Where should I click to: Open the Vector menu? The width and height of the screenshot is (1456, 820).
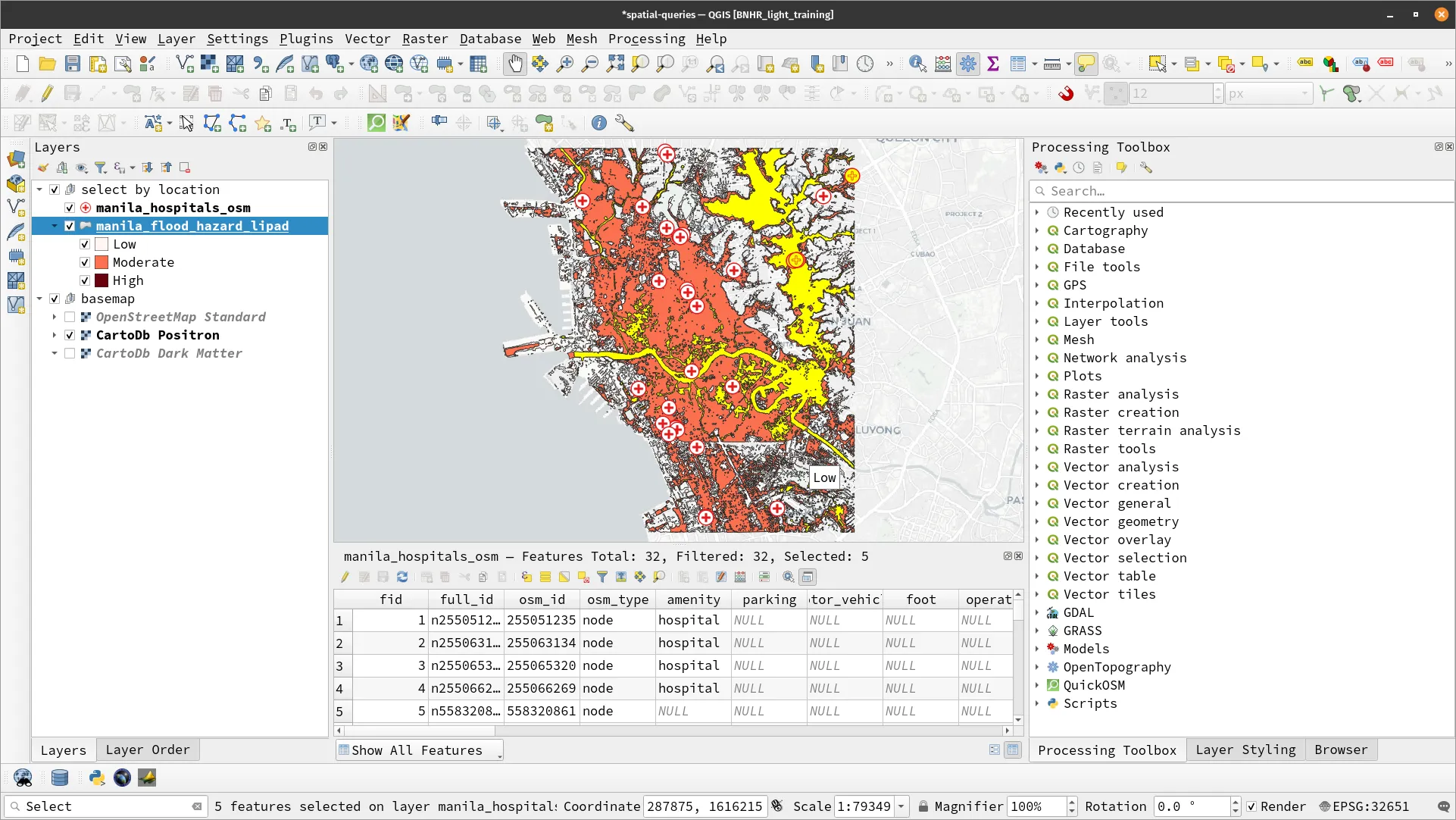(x=367, y=38)
